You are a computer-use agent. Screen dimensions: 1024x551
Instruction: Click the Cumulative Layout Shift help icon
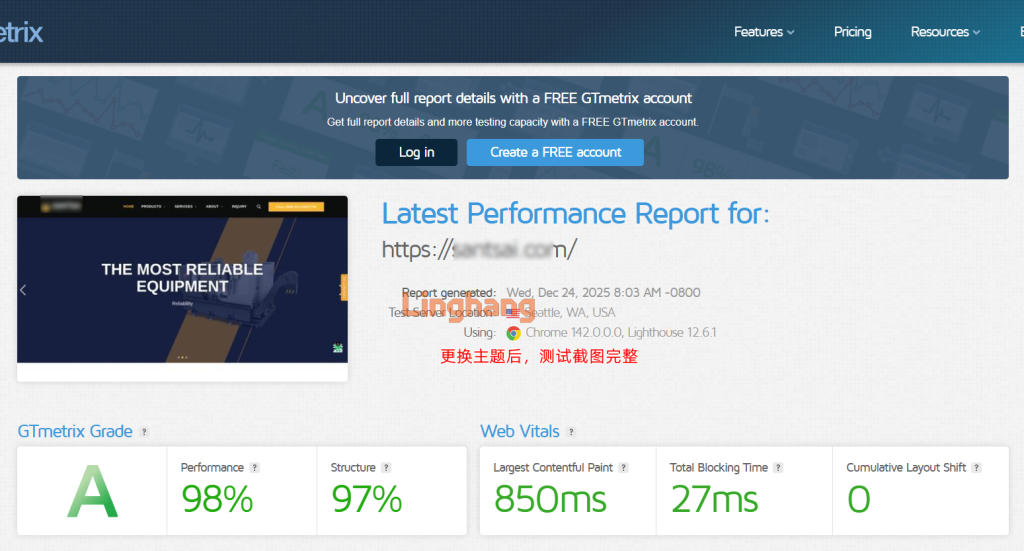click(x=976, y=468)
